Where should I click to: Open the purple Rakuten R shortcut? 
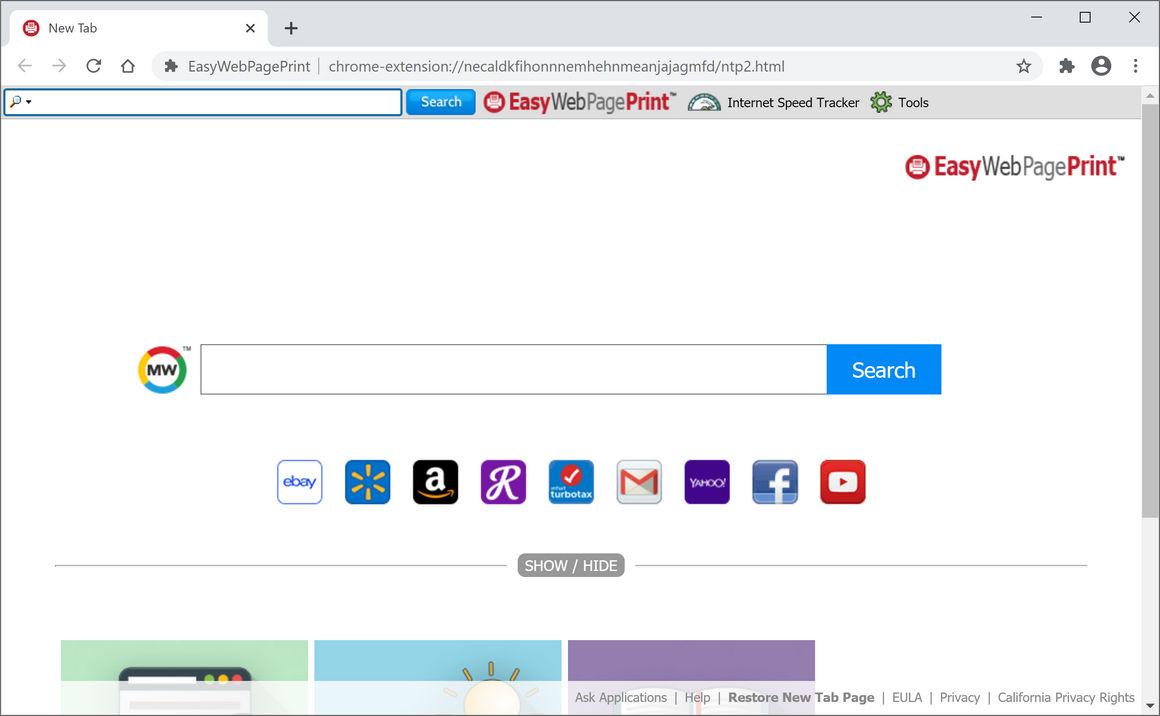[x=503, y=482]
